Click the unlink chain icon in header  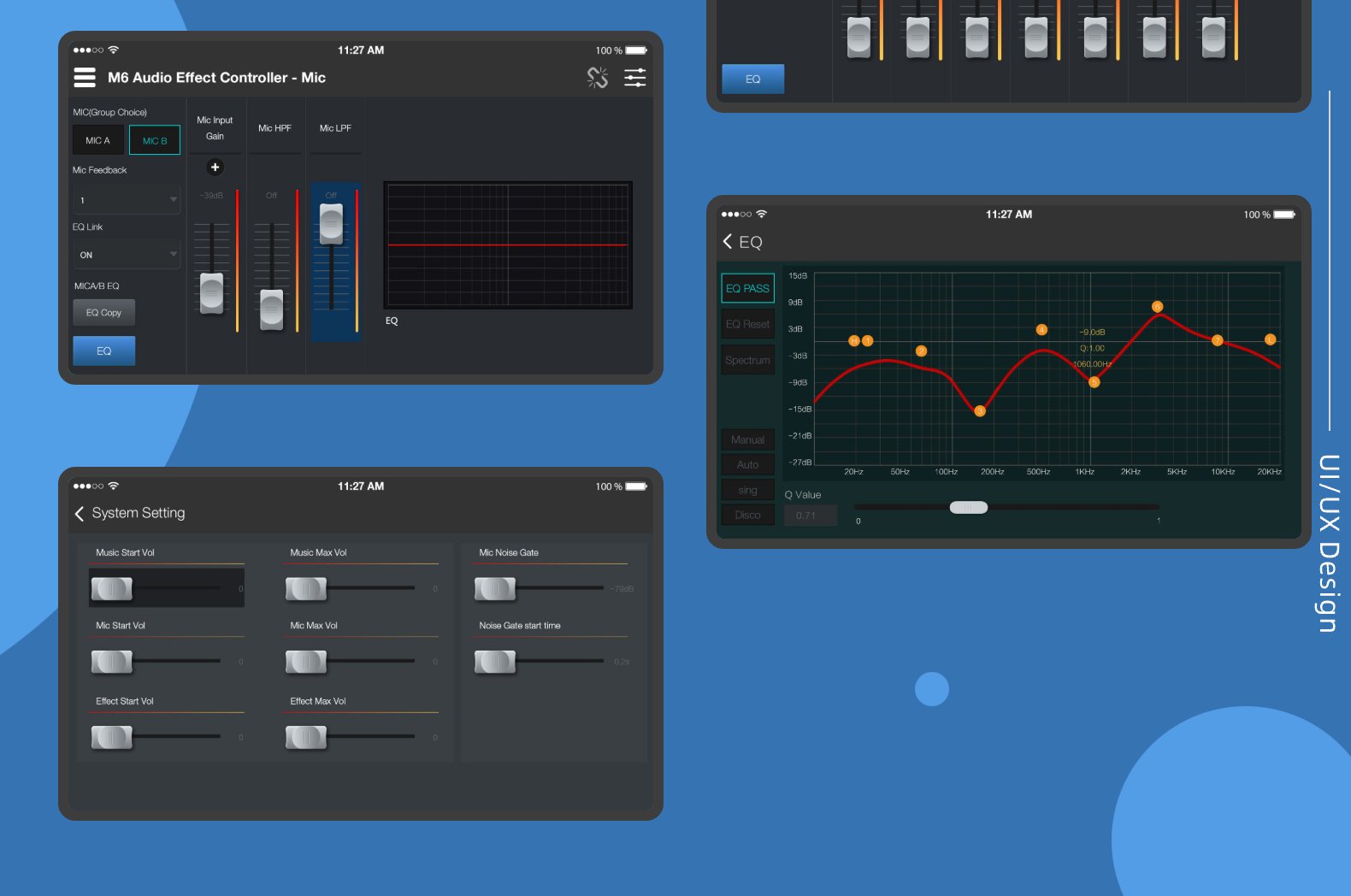tap(597, 78)
